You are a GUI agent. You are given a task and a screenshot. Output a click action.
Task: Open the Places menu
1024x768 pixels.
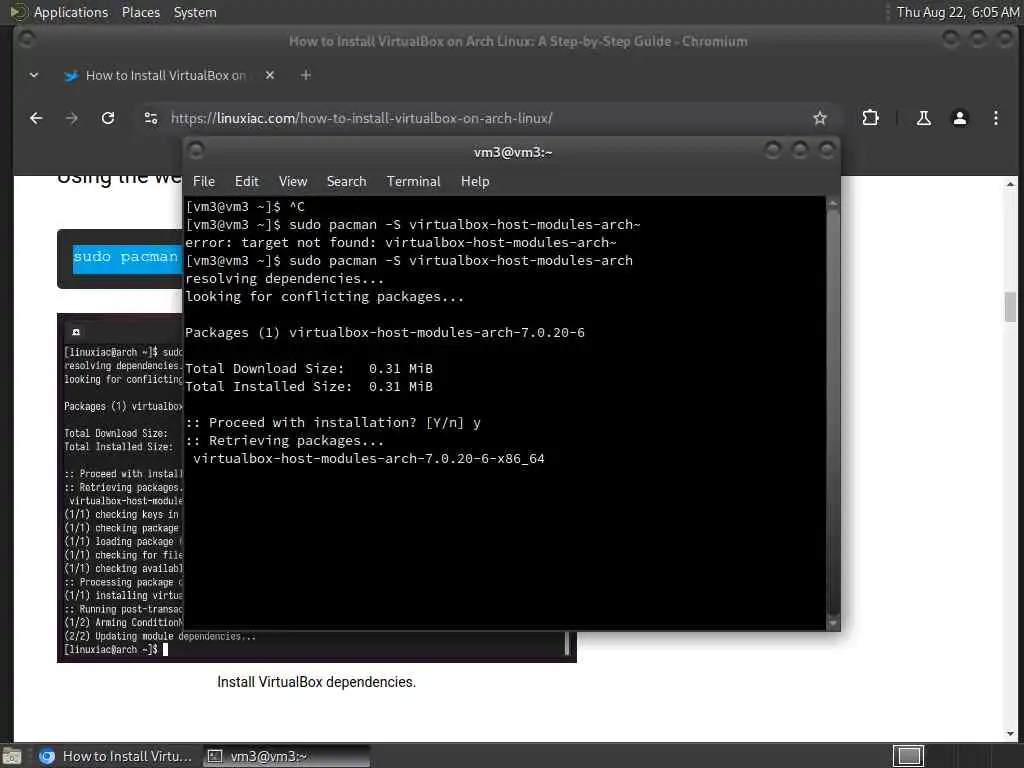coord(141,12)
